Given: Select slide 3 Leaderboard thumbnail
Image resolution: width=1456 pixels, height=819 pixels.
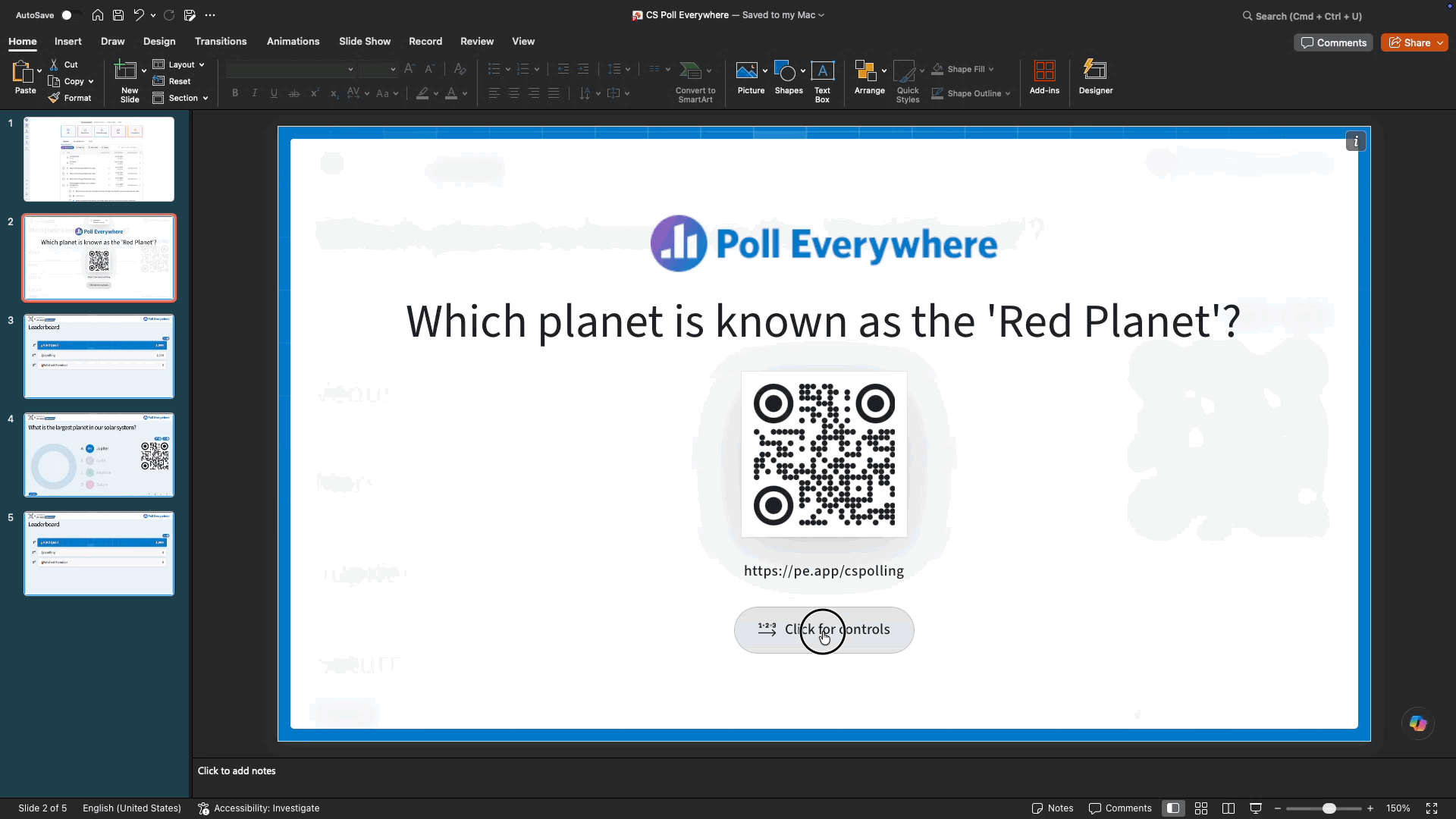Looking at the screenshot, I should [99, 356].
